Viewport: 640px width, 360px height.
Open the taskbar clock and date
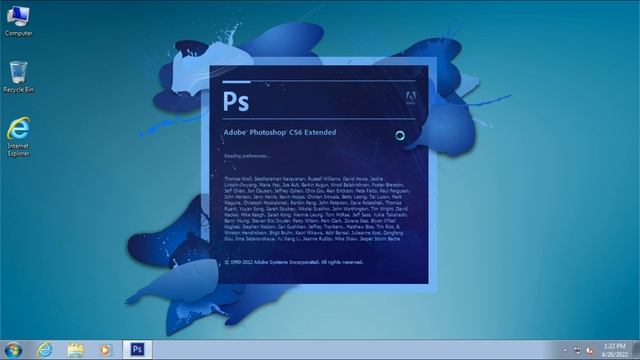tap(615, 350)
